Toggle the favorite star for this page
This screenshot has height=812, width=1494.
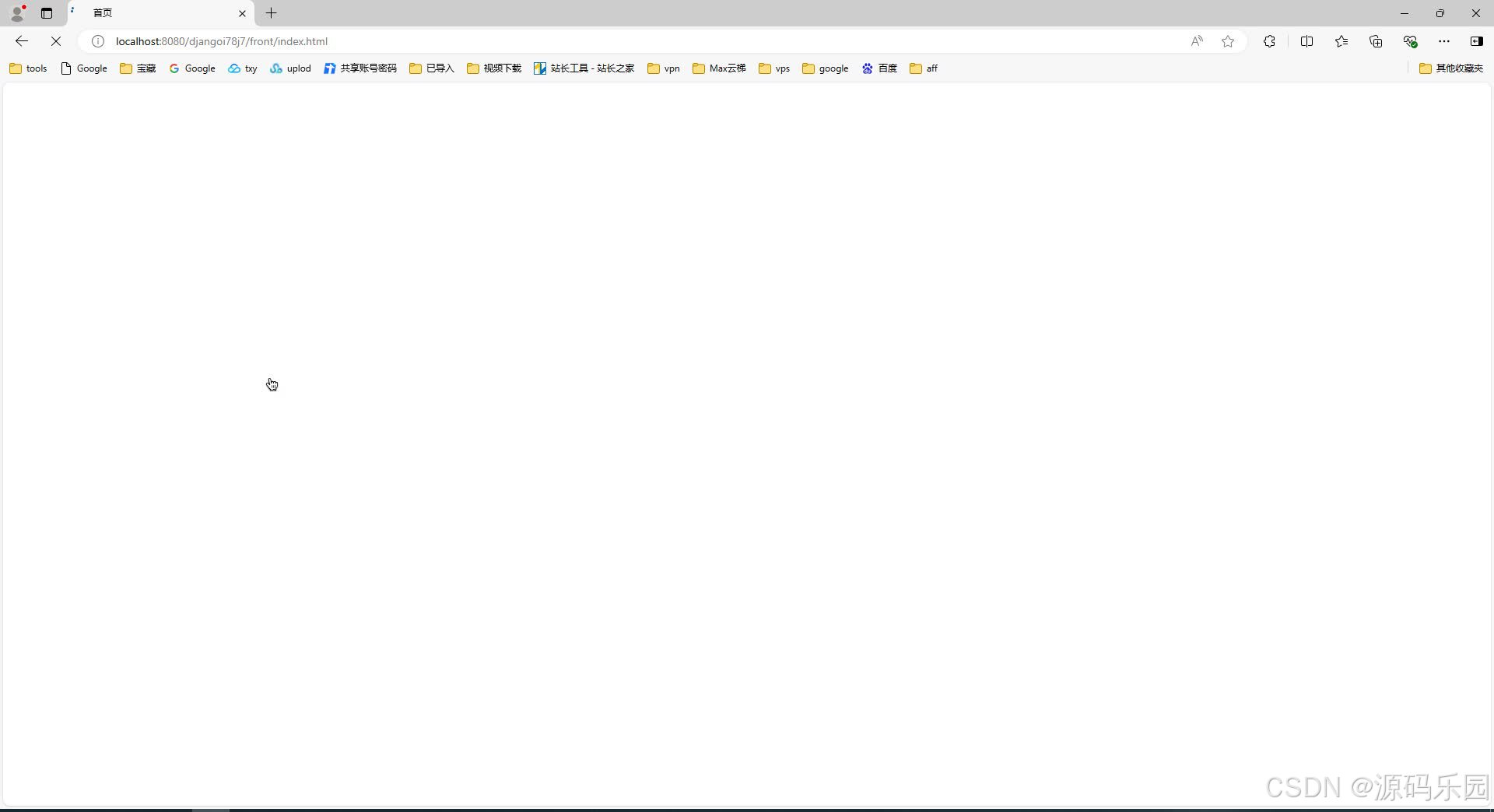pyautogui.click(x=1228, y=40)
